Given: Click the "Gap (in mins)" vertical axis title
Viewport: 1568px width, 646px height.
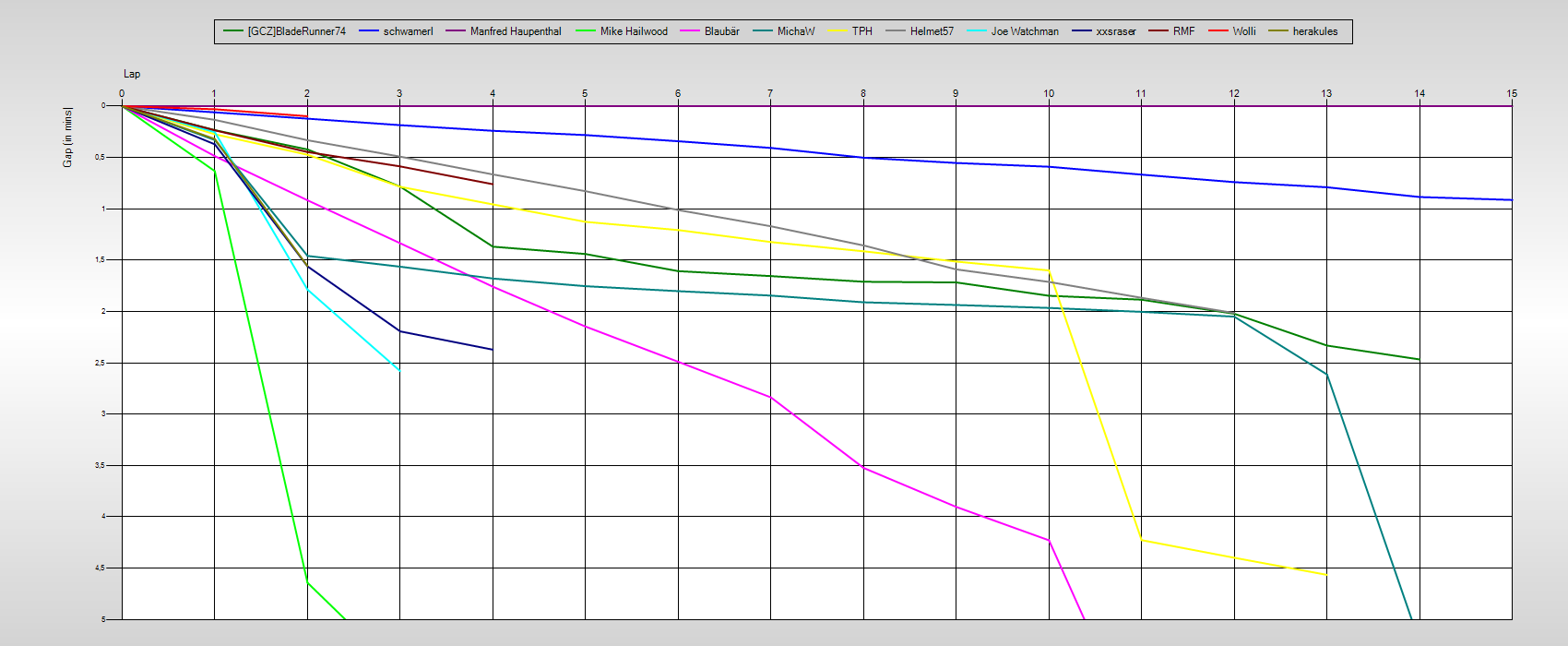Looking at the screenshot, I should click(x=67, y=138).
